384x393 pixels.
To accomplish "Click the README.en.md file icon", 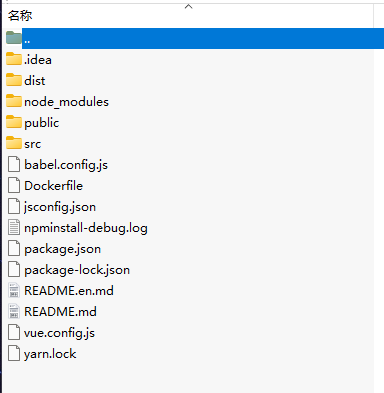I will pyautogui.click(x=14, y=290).
